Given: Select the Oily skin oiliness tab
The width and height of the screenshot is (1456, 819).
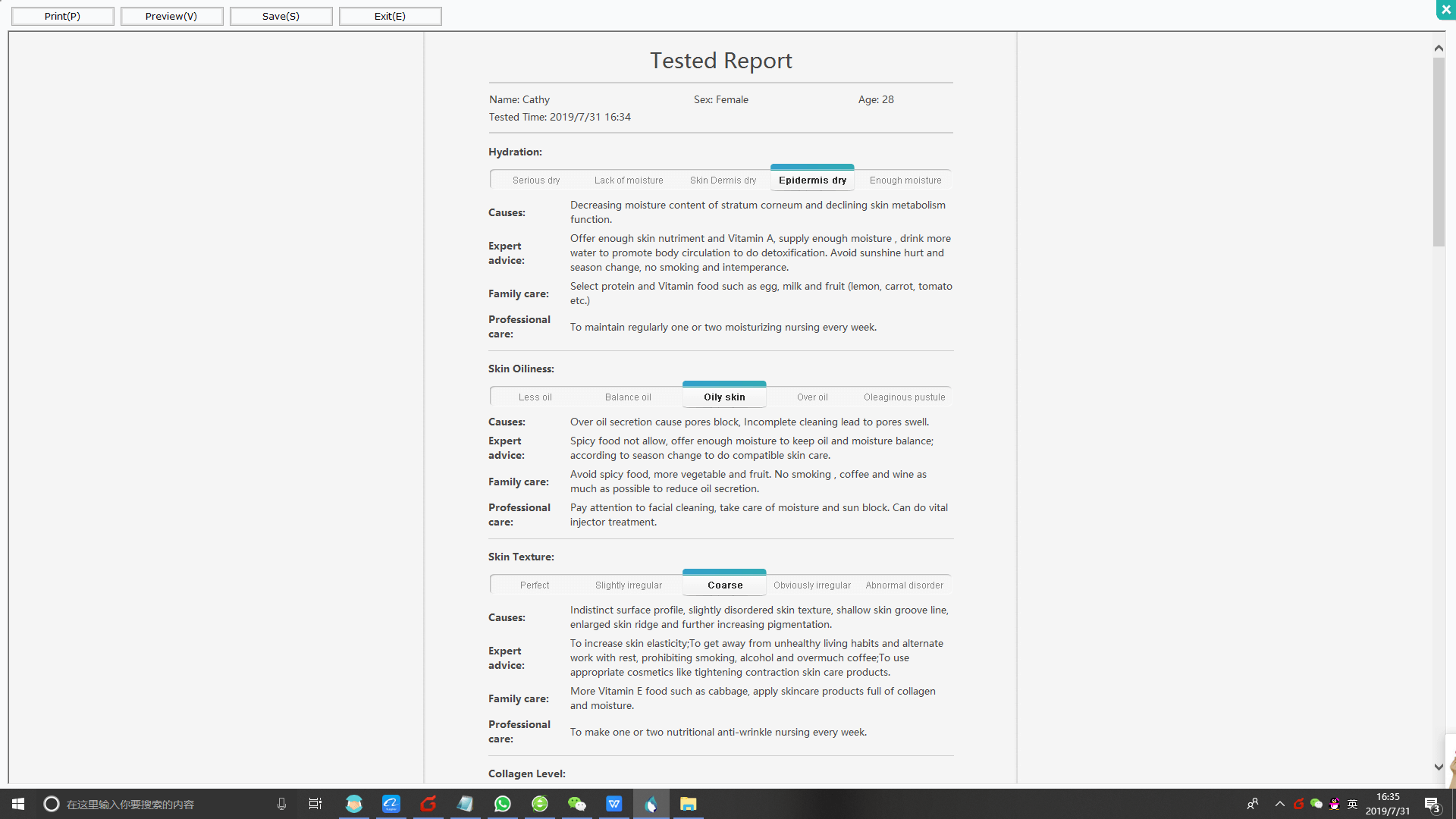Looking at the screenshot, I should 724,397.
